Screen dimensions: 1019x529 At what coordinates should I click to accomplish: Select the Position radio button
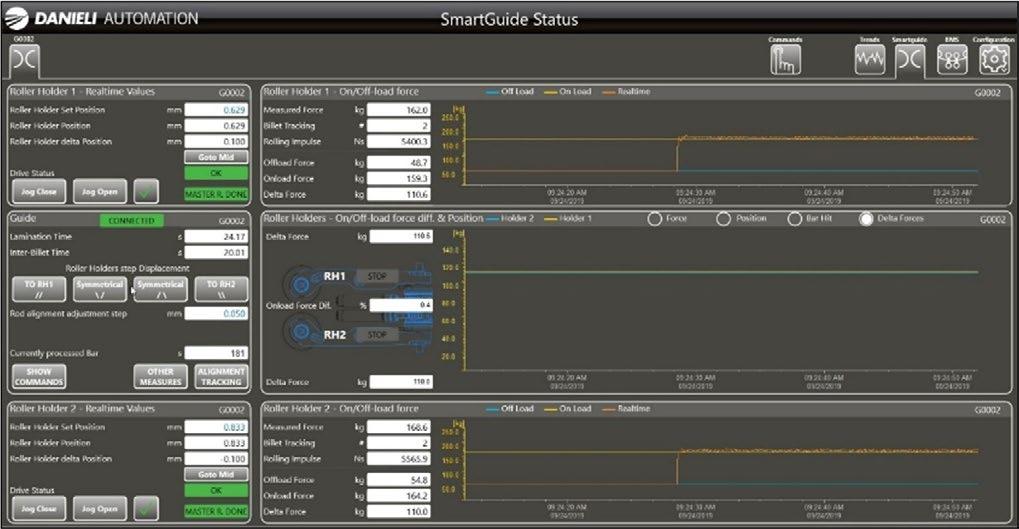[x=723, y=219]
